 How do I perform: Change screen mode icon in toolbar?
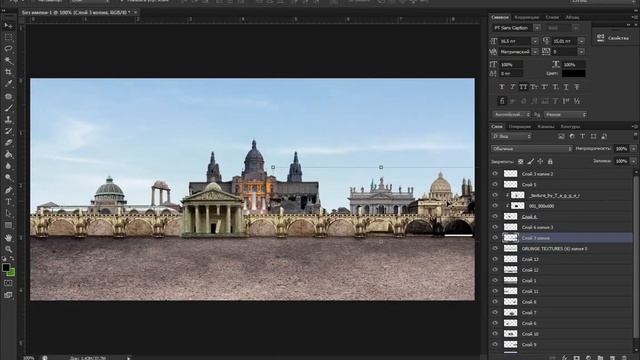(8, 295)
